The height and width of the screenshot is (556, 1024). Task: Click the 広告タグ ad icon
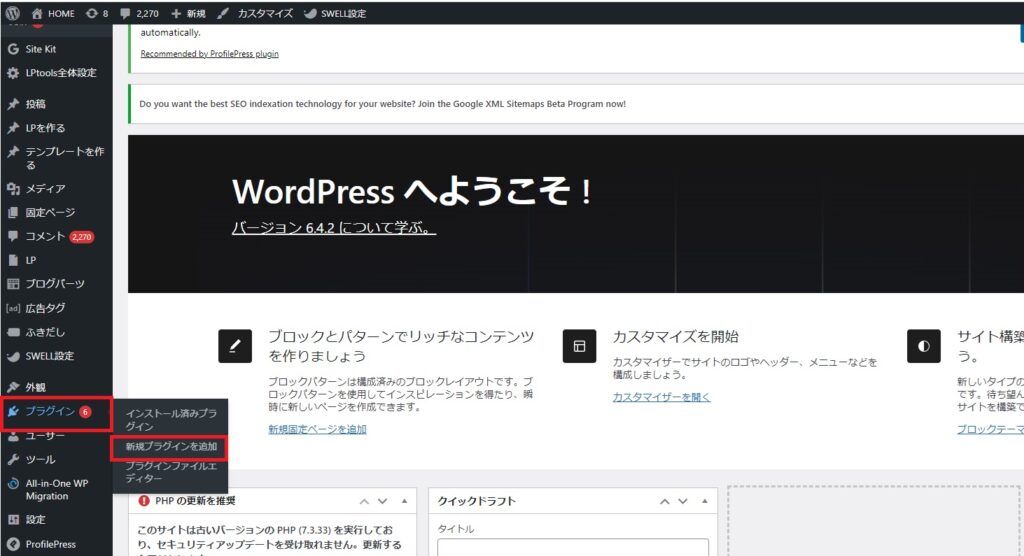[x=13, y=308]
